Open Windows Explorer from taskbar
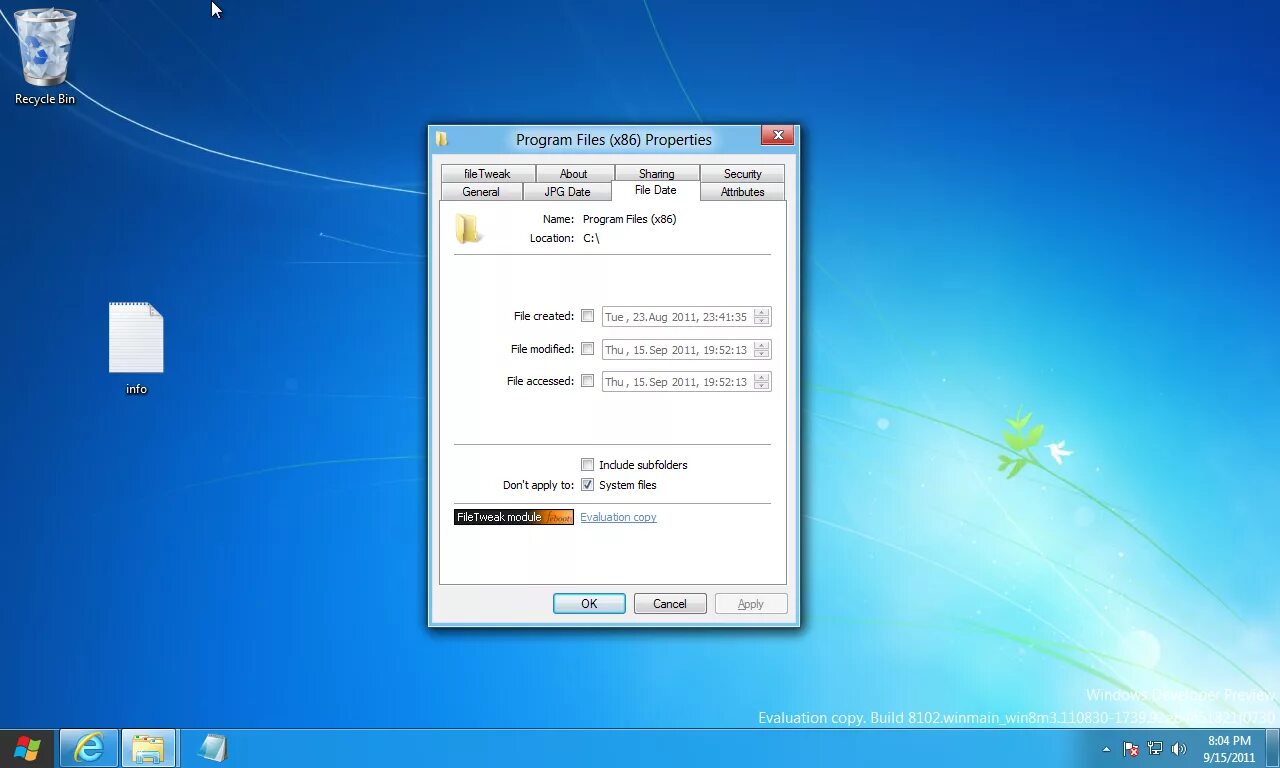The height and width of the screenshot is (768, 1280). pos(148,748)
